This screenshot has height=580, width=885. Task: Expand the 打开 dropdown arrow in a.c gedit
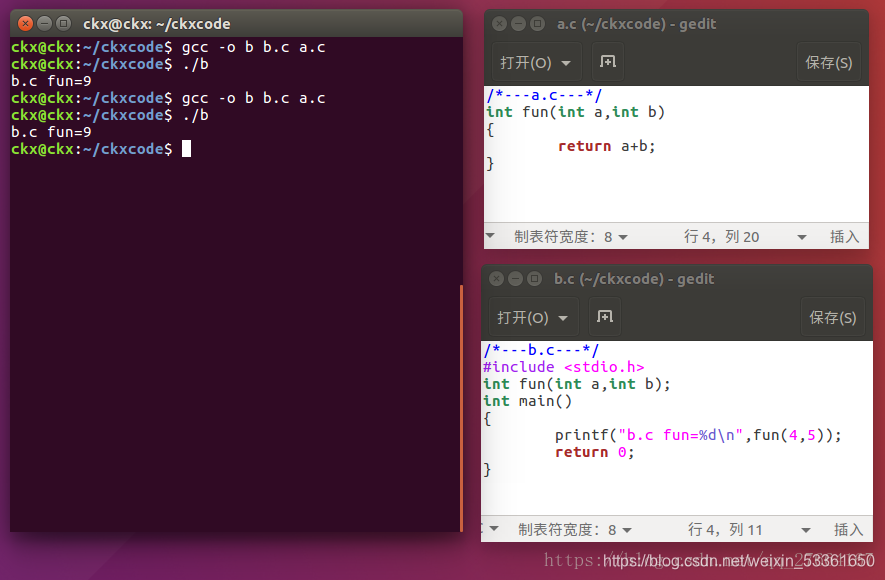coord(566,63)
